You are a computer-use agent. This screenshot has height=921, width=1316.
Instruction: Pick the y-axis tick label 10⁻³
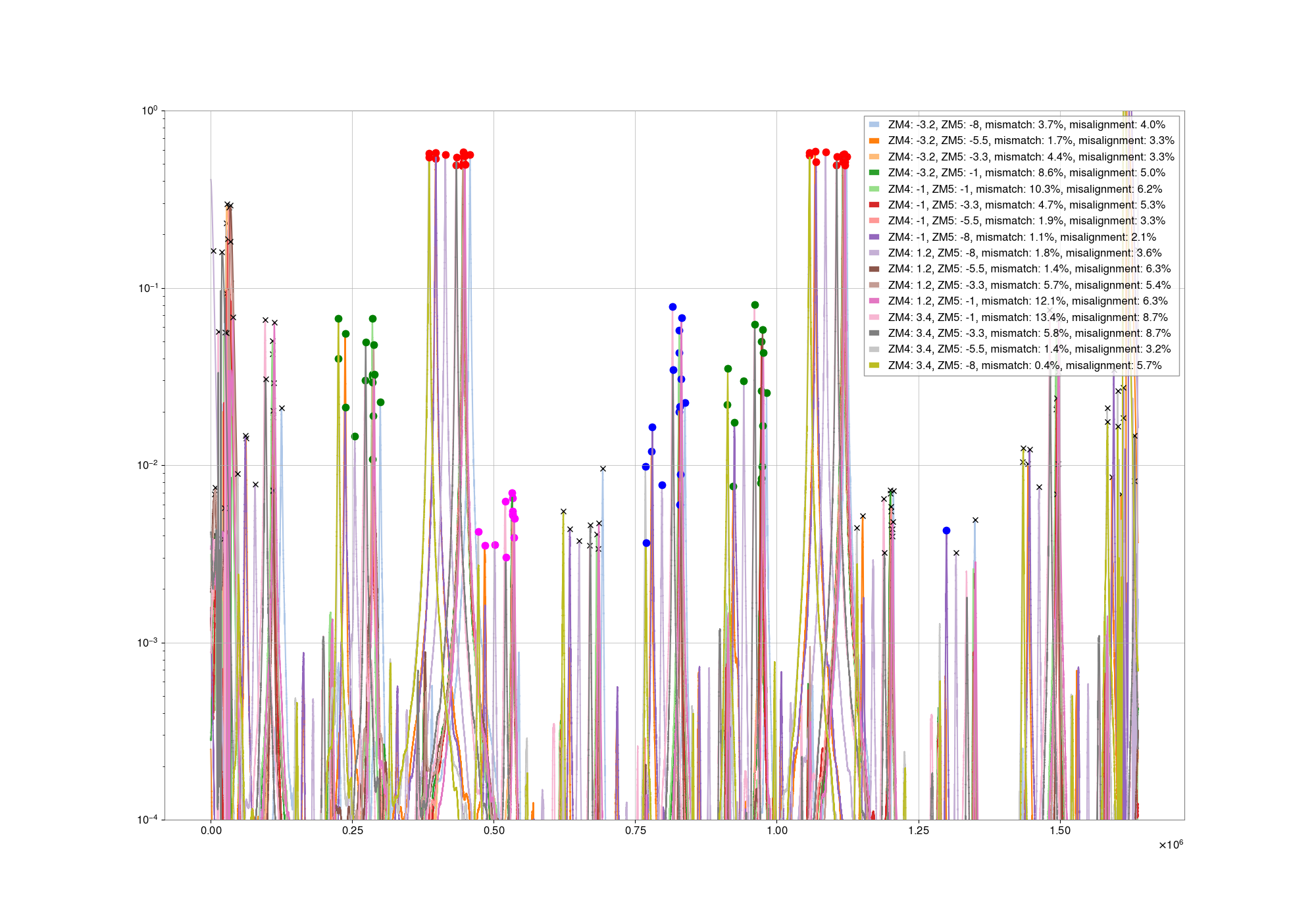(x=148, y=643)
